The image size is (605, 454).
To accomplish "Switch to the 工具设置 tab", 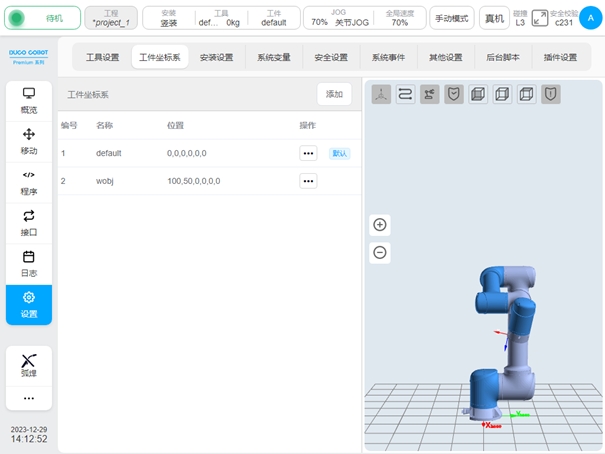I will coord(102,57).
